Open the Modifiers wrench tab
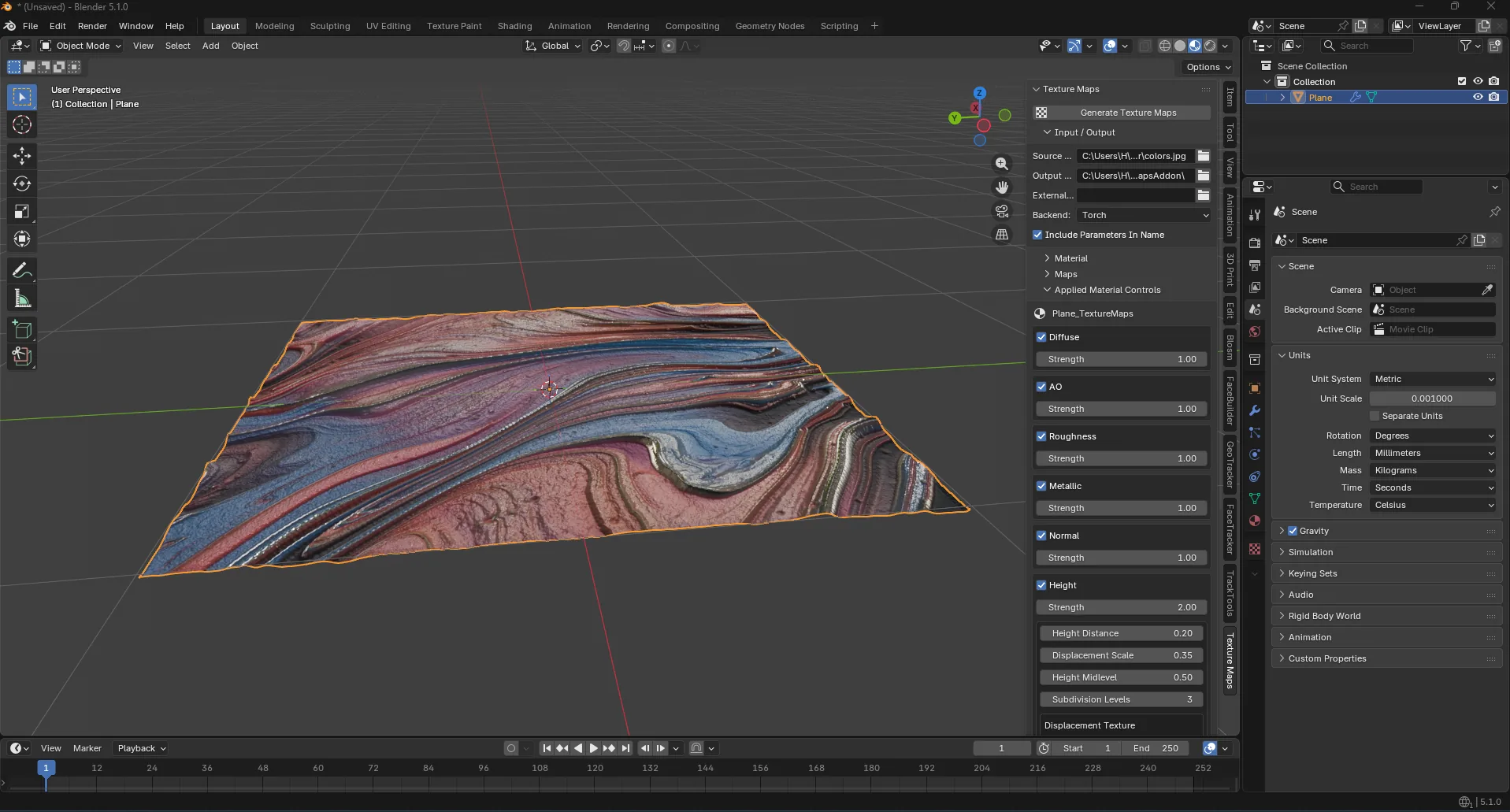 [1255, 410]
